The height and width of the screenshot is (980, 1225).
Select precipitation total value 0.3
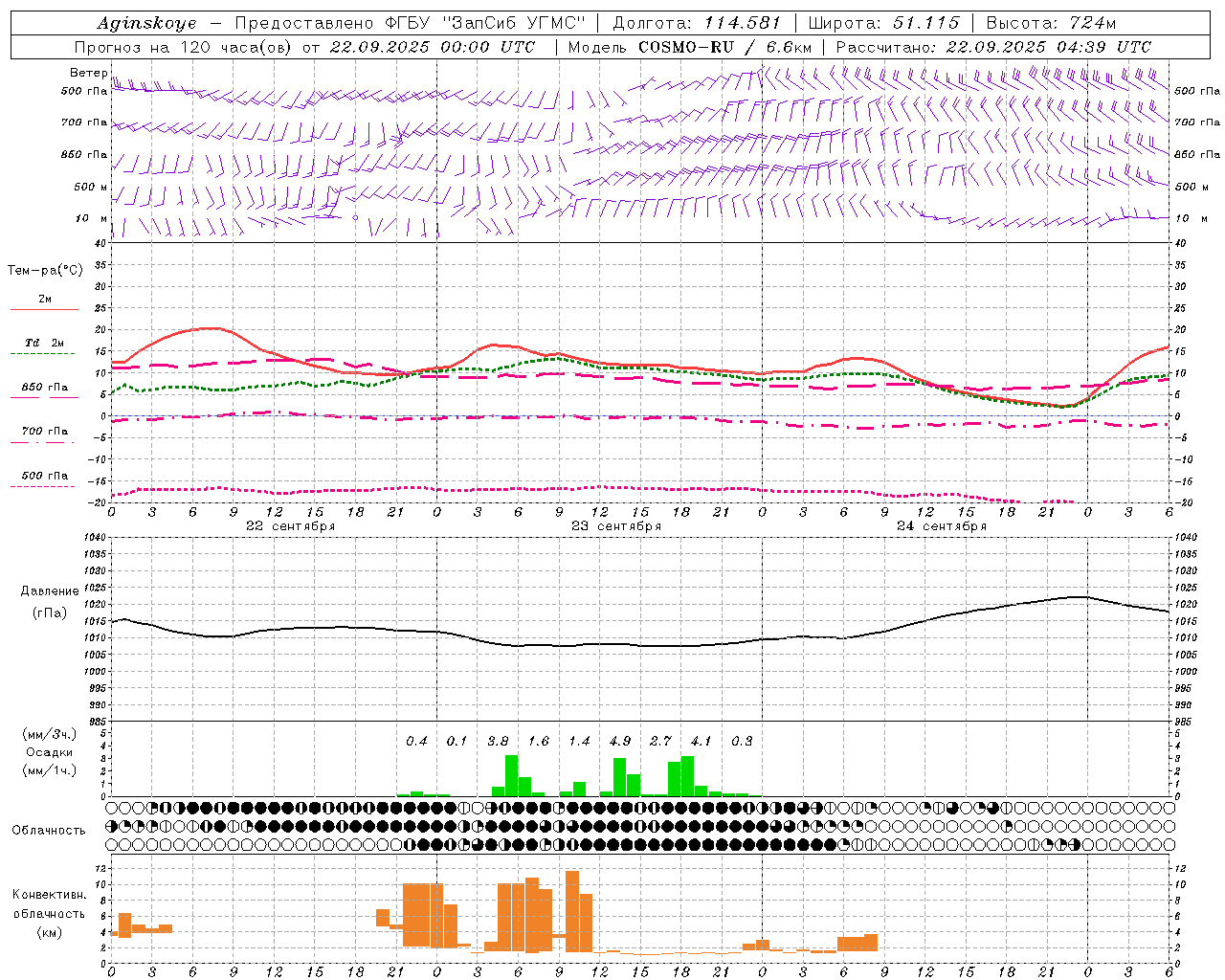(x=742, y=742)
